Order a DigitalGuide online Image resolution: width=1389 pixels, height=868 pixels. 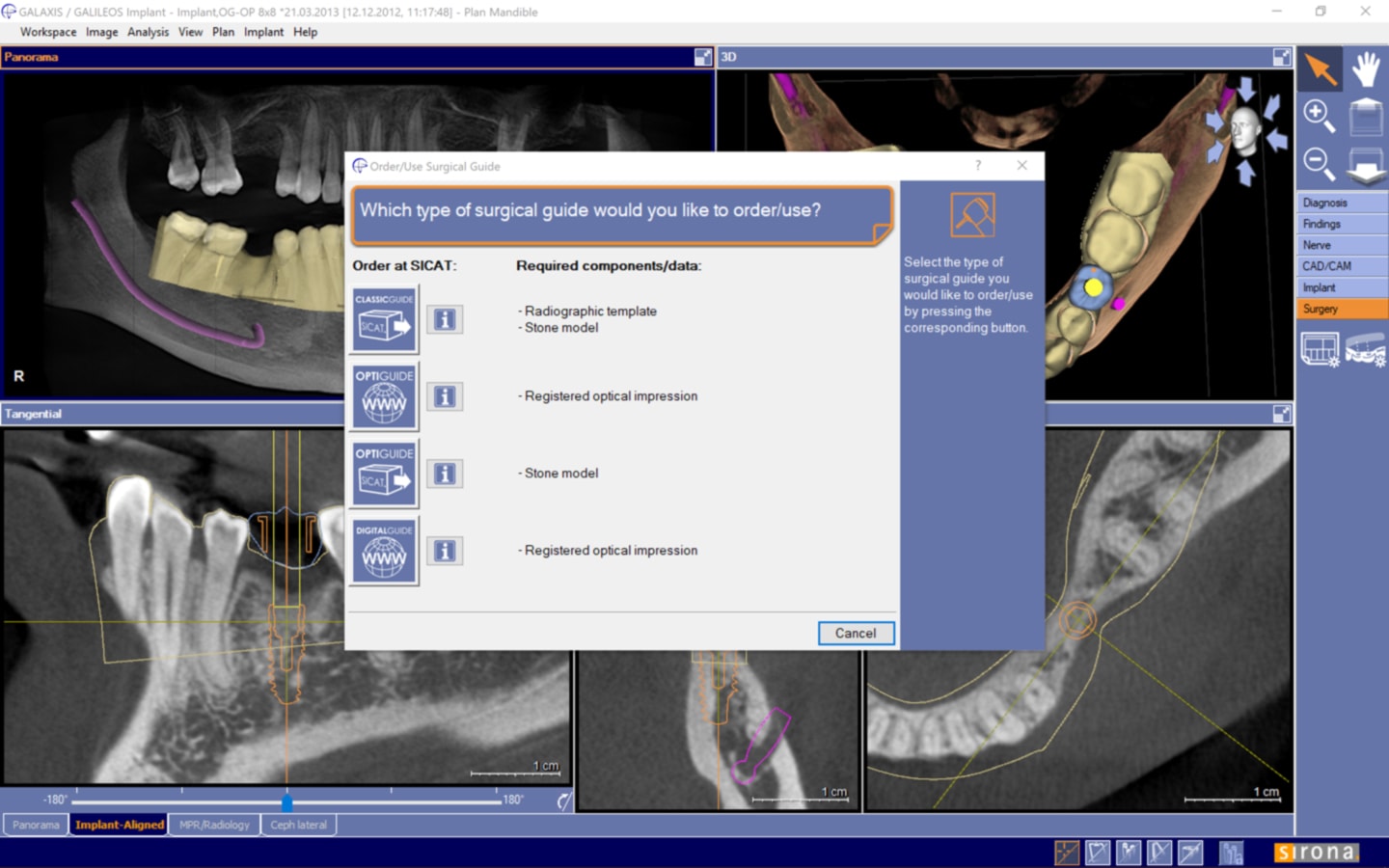pos(384,551)
